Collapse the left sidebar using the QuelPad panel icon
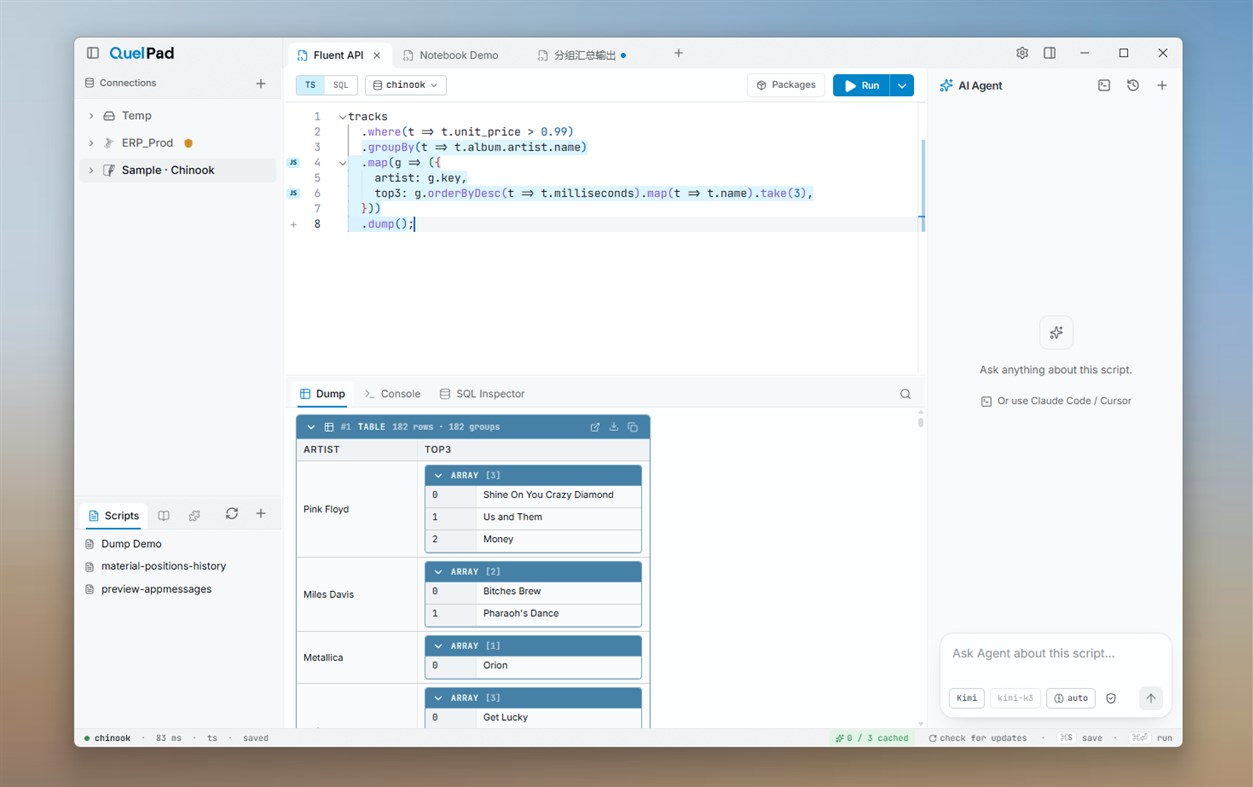The image size is (1253, 787). 93,53
